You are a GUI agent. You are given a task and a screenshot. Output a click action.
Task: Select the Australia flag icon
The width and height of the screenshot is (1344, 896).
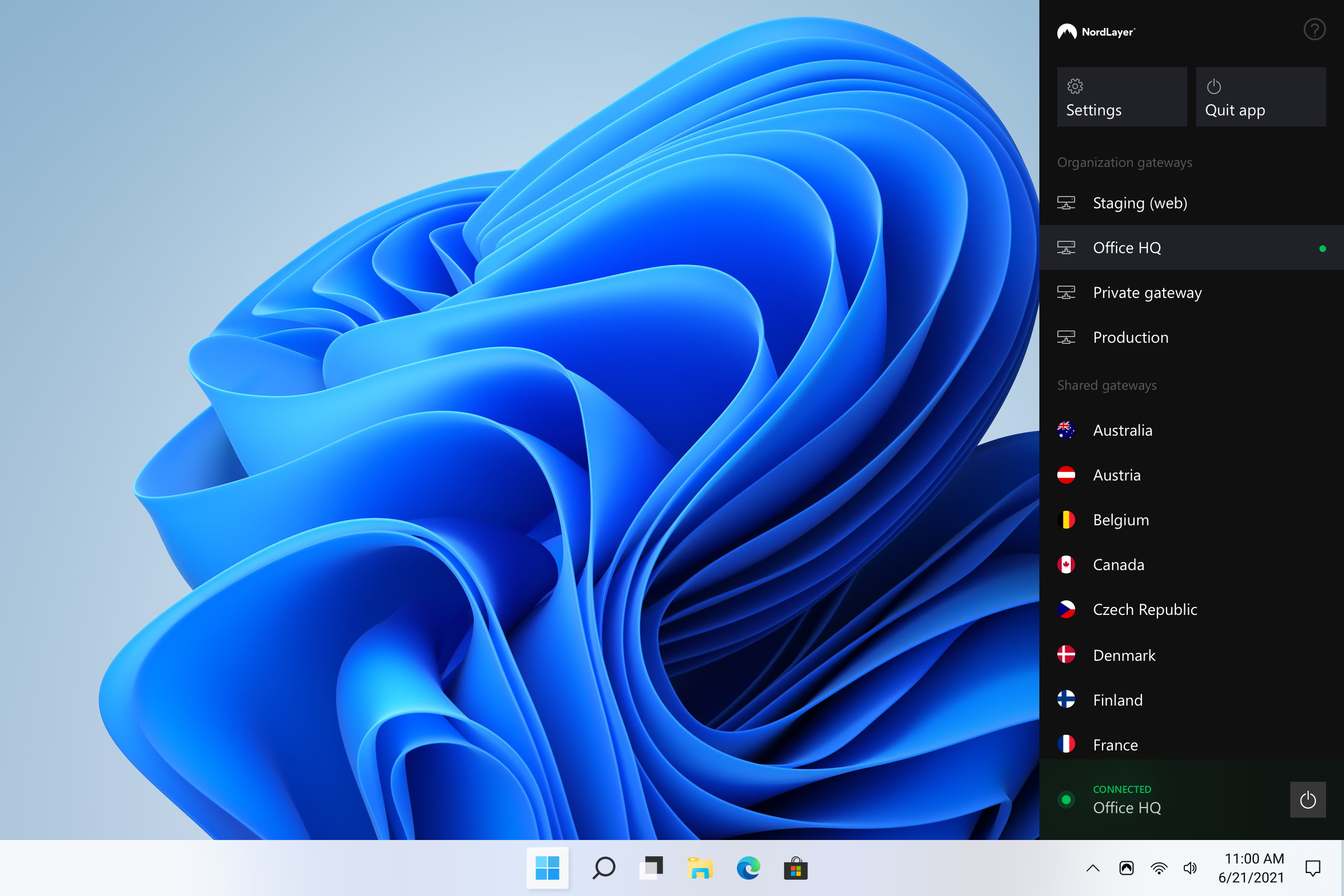tap(1066, 430)
